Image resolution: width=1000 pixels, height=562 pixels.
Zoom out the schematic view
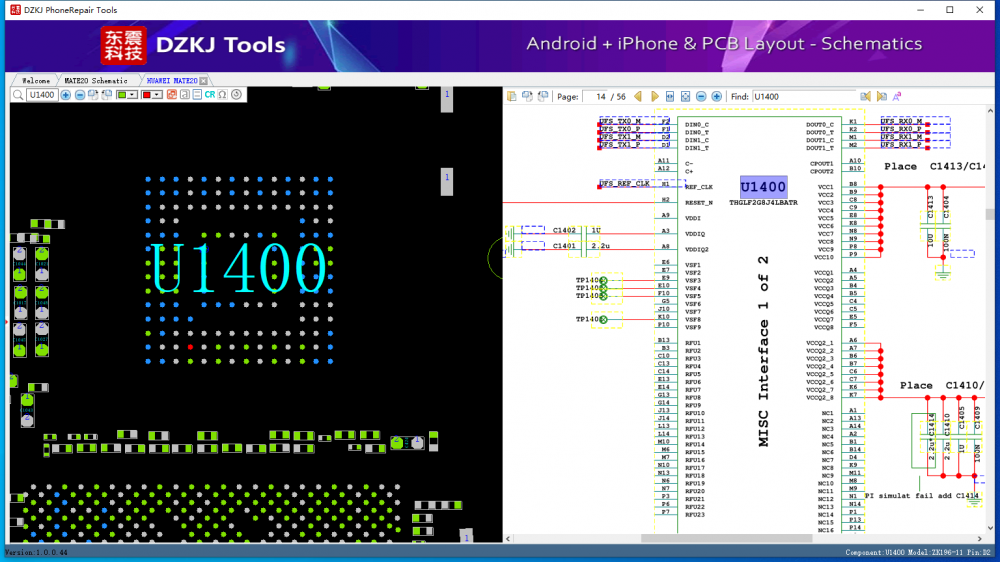[701, 96]
